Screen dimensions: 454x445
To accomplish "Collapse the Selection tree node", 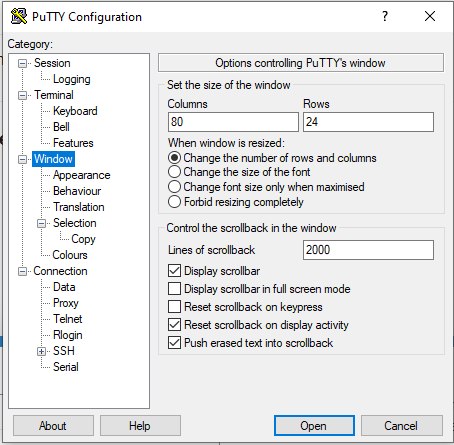I will click(x=41, y=223).
